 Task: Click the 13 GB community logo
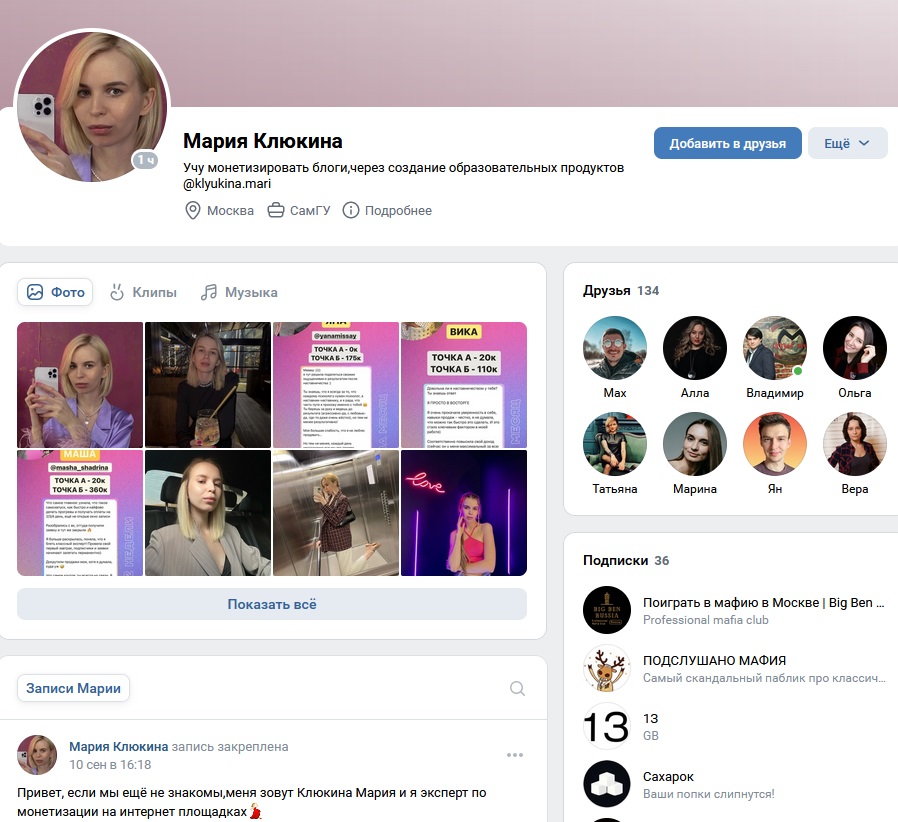click(606, 726)
